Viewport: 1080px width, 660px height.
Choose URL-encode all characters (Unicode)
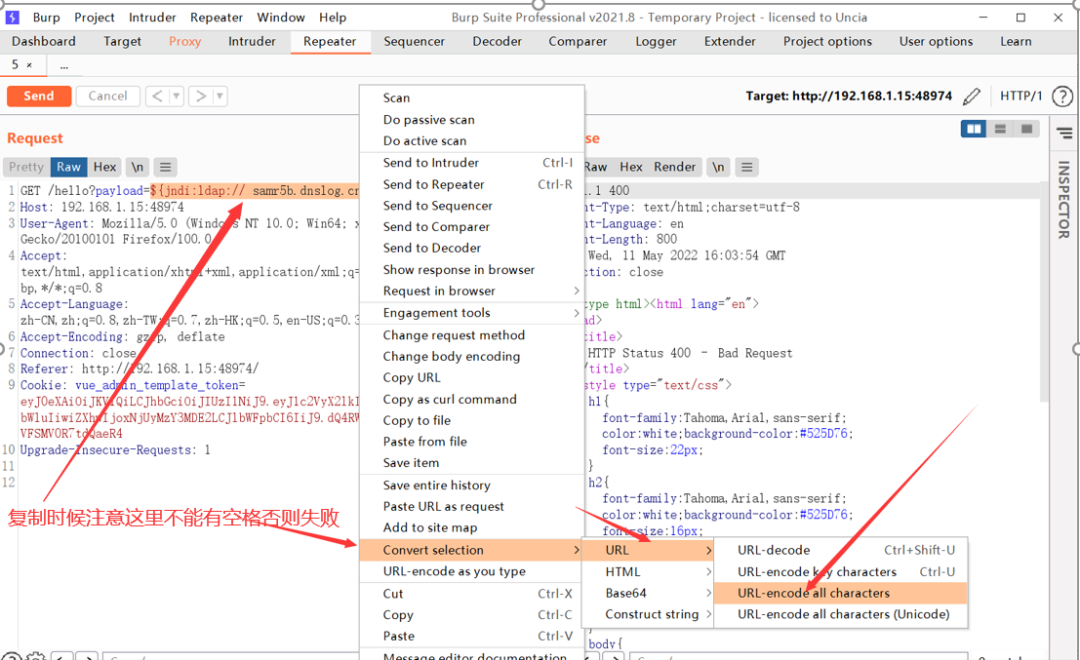(840, 615)
